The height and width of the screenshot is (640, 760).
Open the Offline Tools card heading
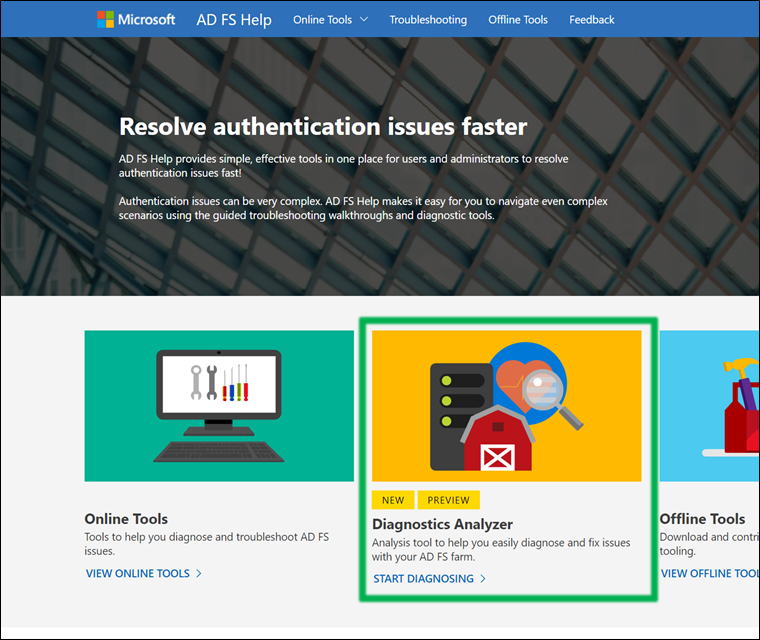702,519
